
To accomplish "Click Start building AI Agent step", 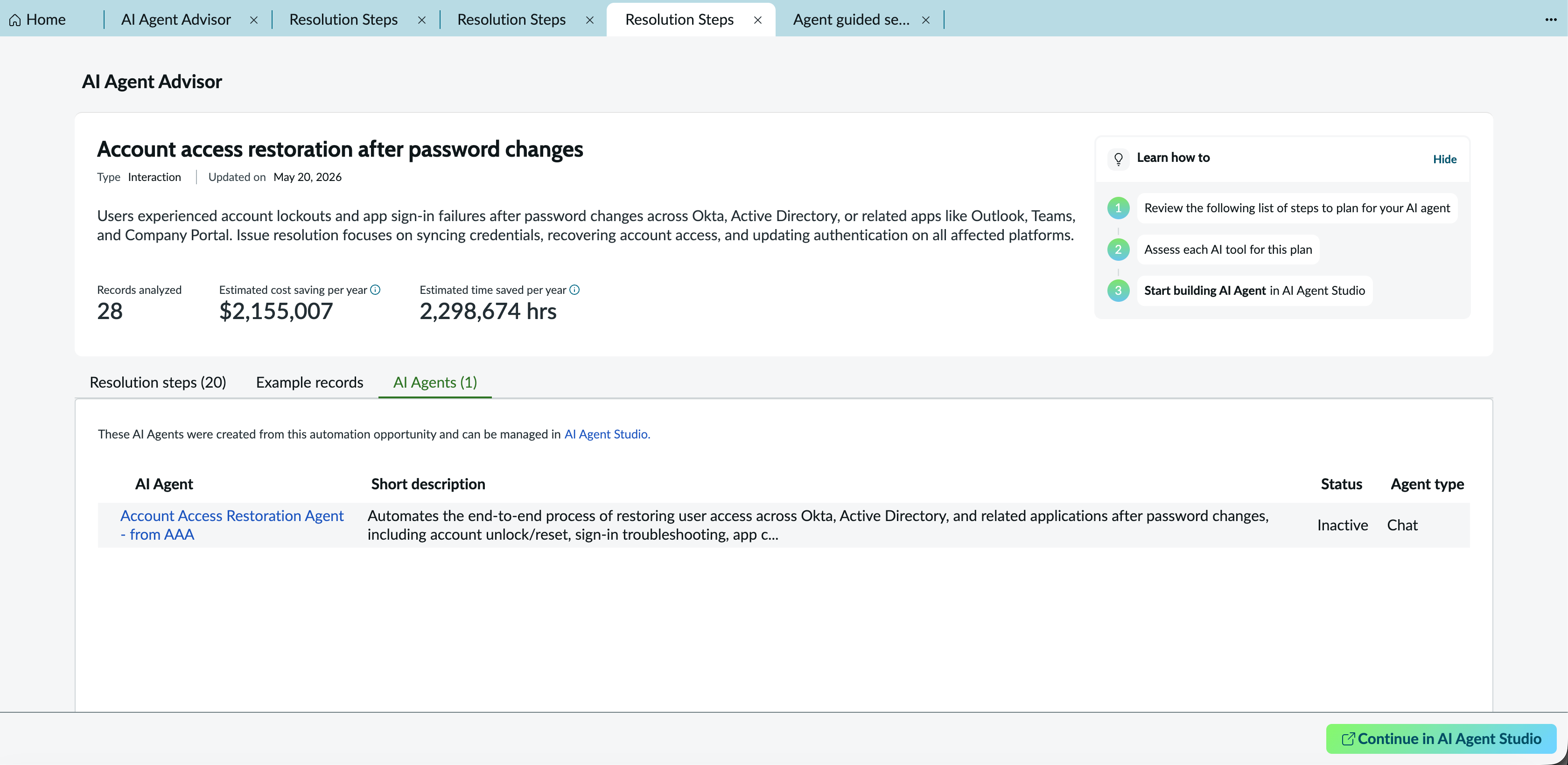I will 1254,291.
